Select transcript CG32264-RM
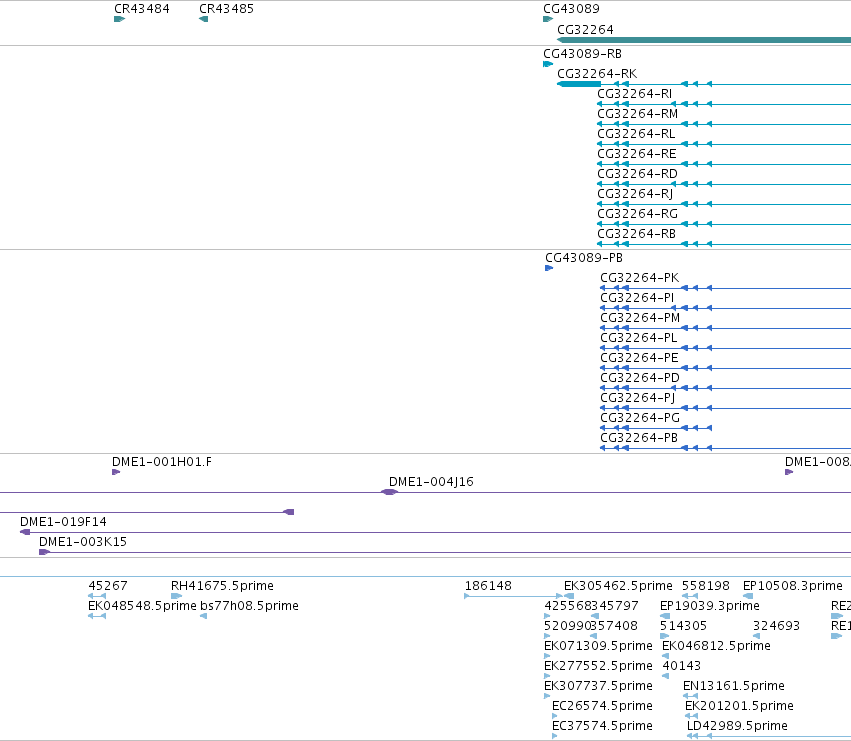The image size is (851, 741). (x=637, y=114)
